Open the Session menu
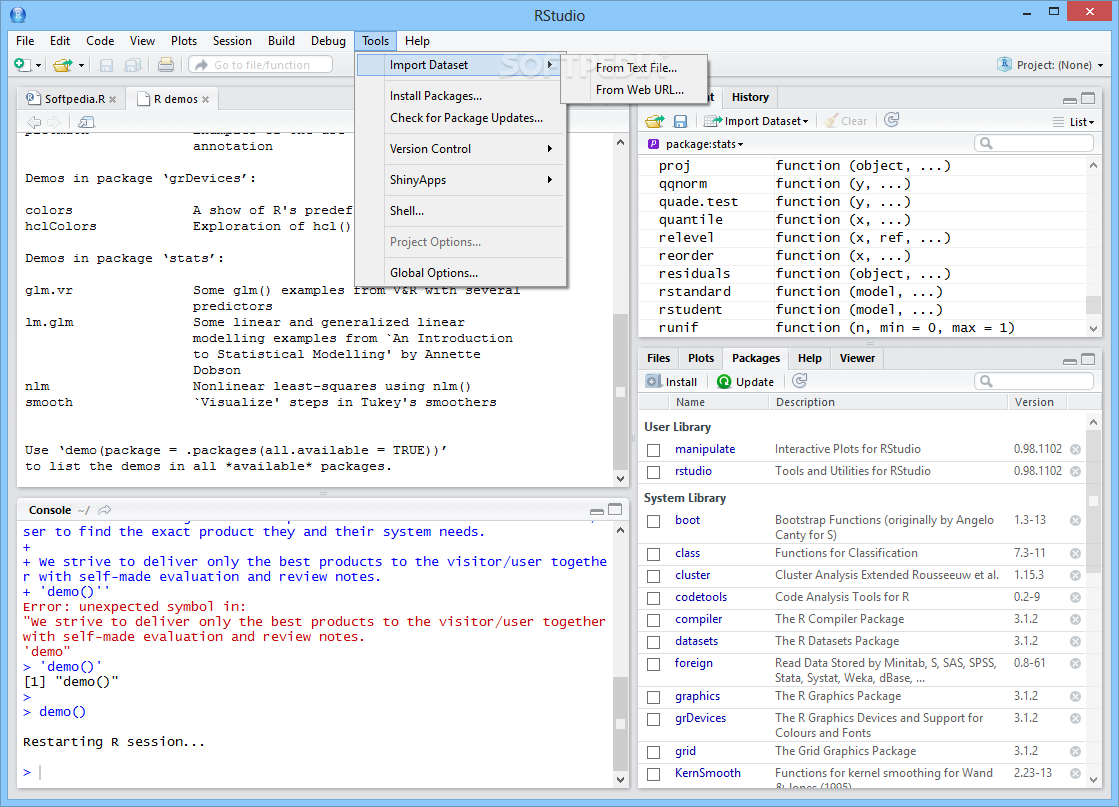The image size is (1119, 807). click(x=232, y=41)
